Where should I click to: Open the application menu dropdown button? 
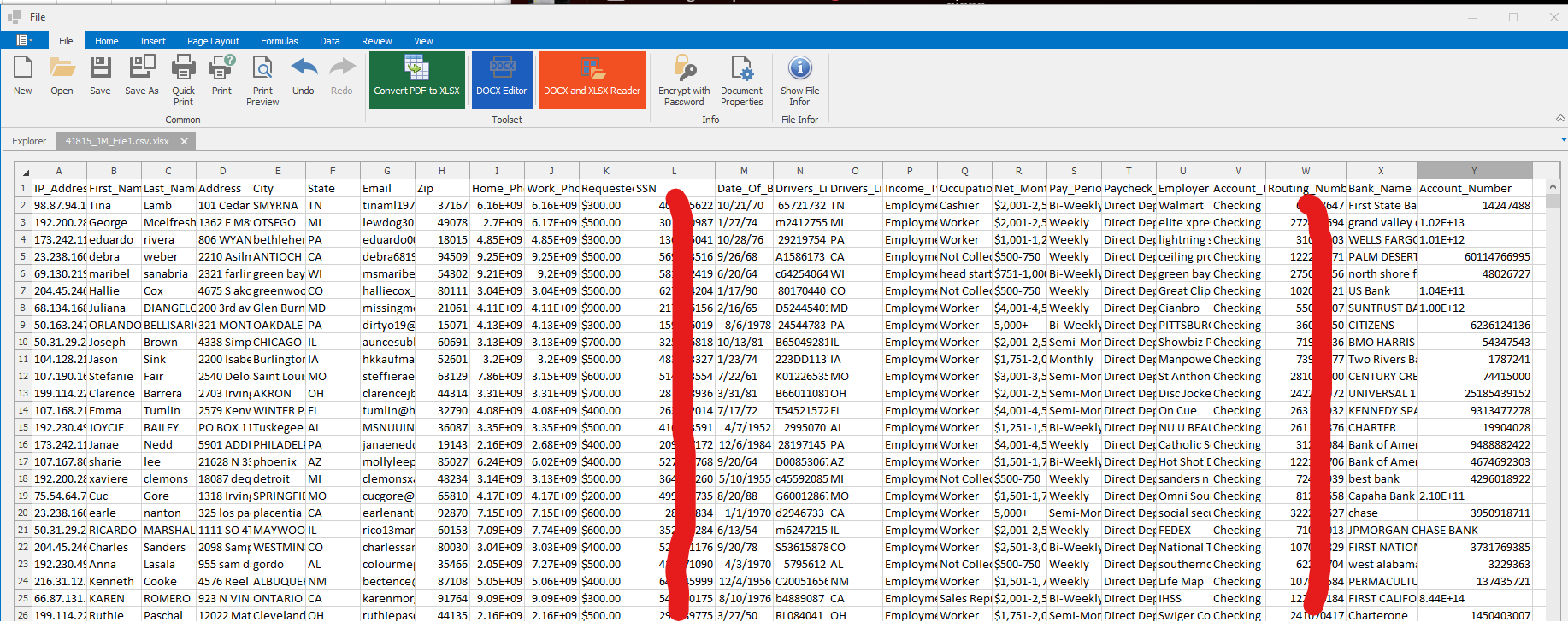tap(24, 40)
